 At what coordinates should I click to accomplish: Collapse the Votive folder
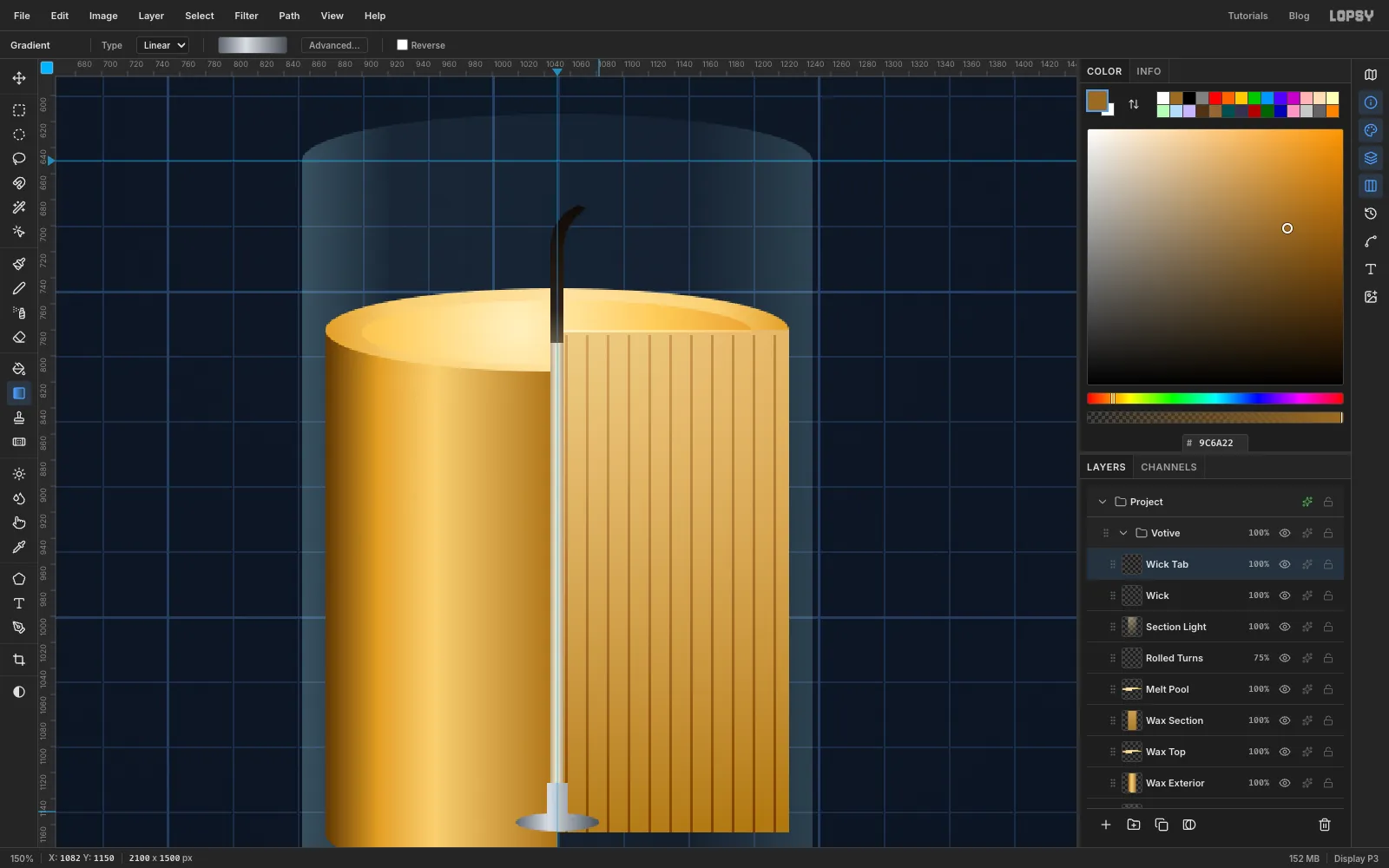click(1123, 533)
